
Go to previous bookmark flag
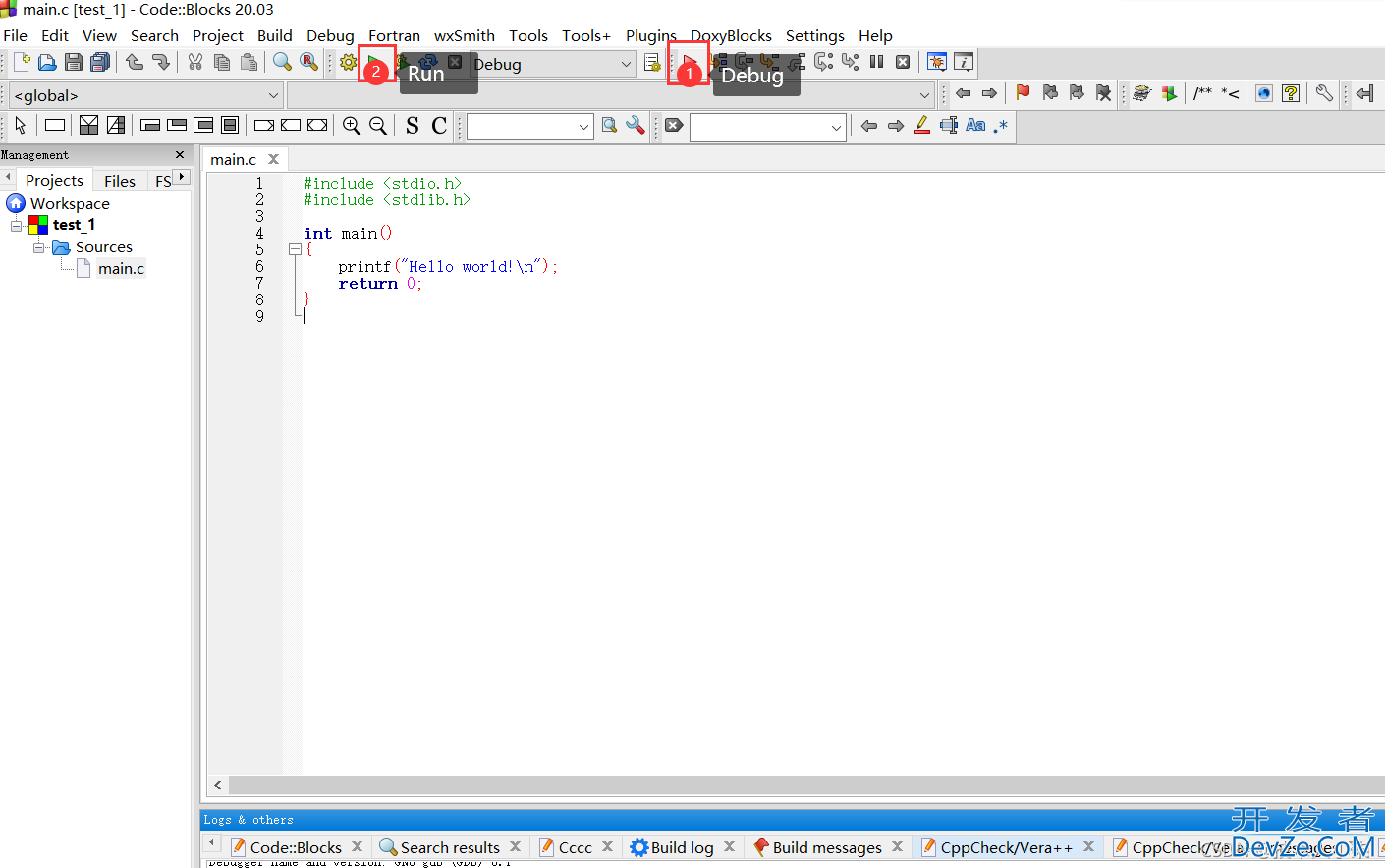[x=1050, y=93]
